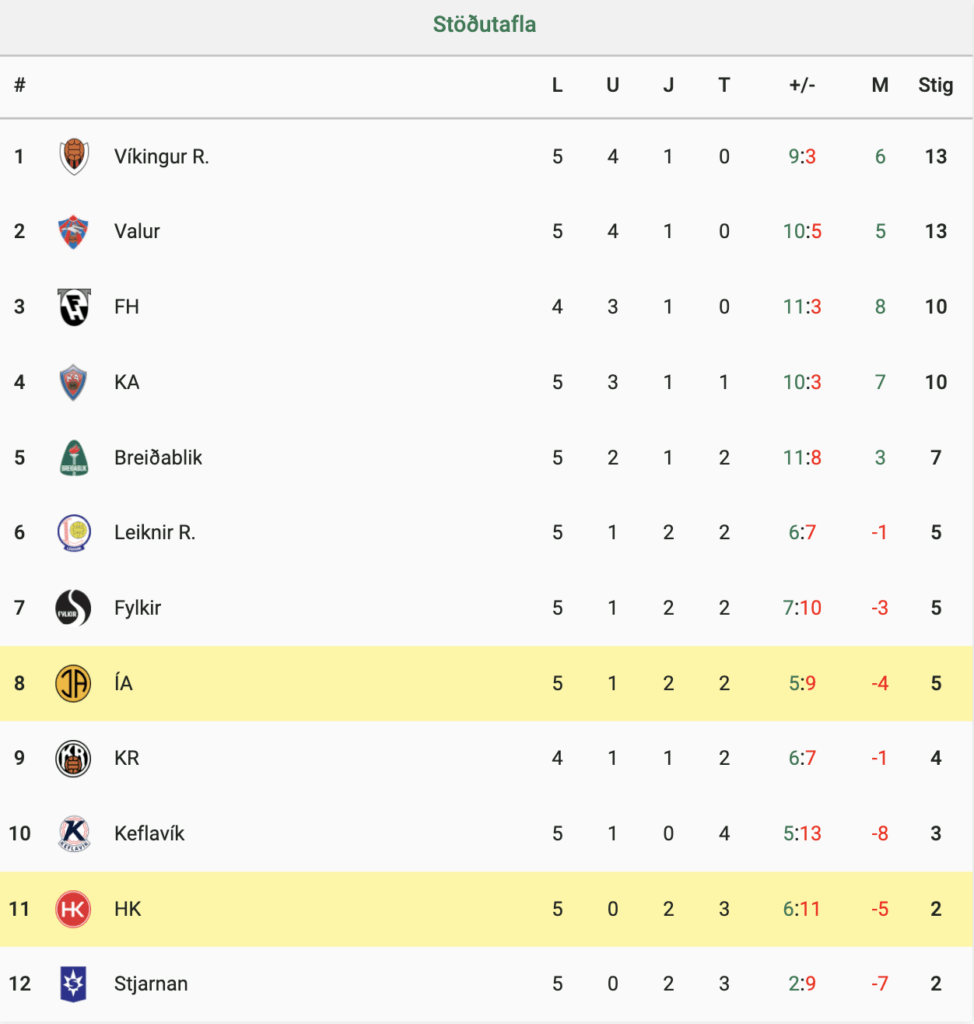Click the ÍA yellow crest

pyautogui.click(x=73, y=683)
